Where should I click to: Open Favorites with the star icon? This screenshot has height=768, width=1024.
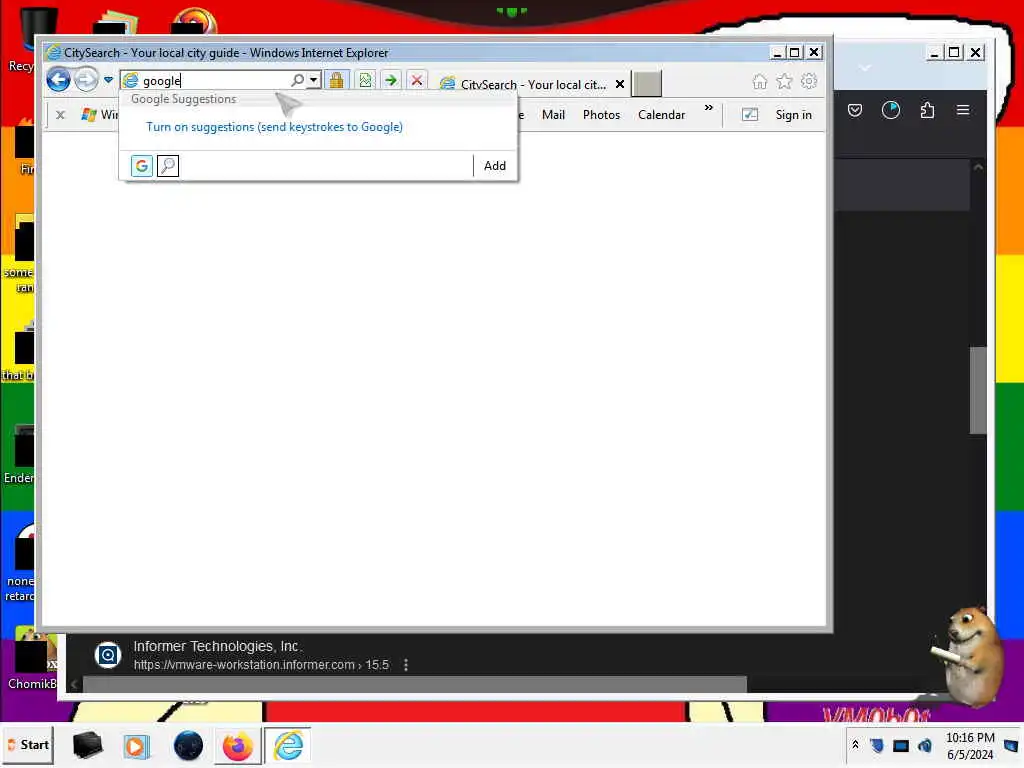pos(784,82)
